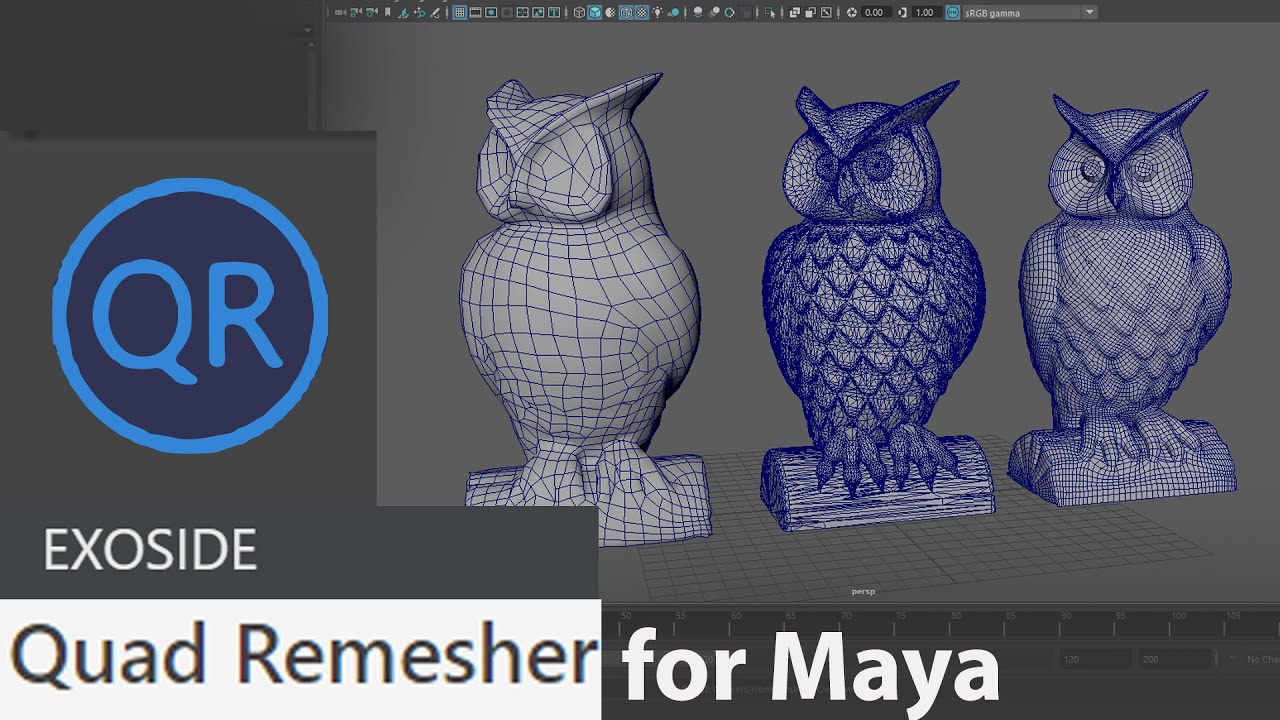Screen dimensions: 1280x720
Task: Edit the exposure value field 0.00
Action: point(876,13)
